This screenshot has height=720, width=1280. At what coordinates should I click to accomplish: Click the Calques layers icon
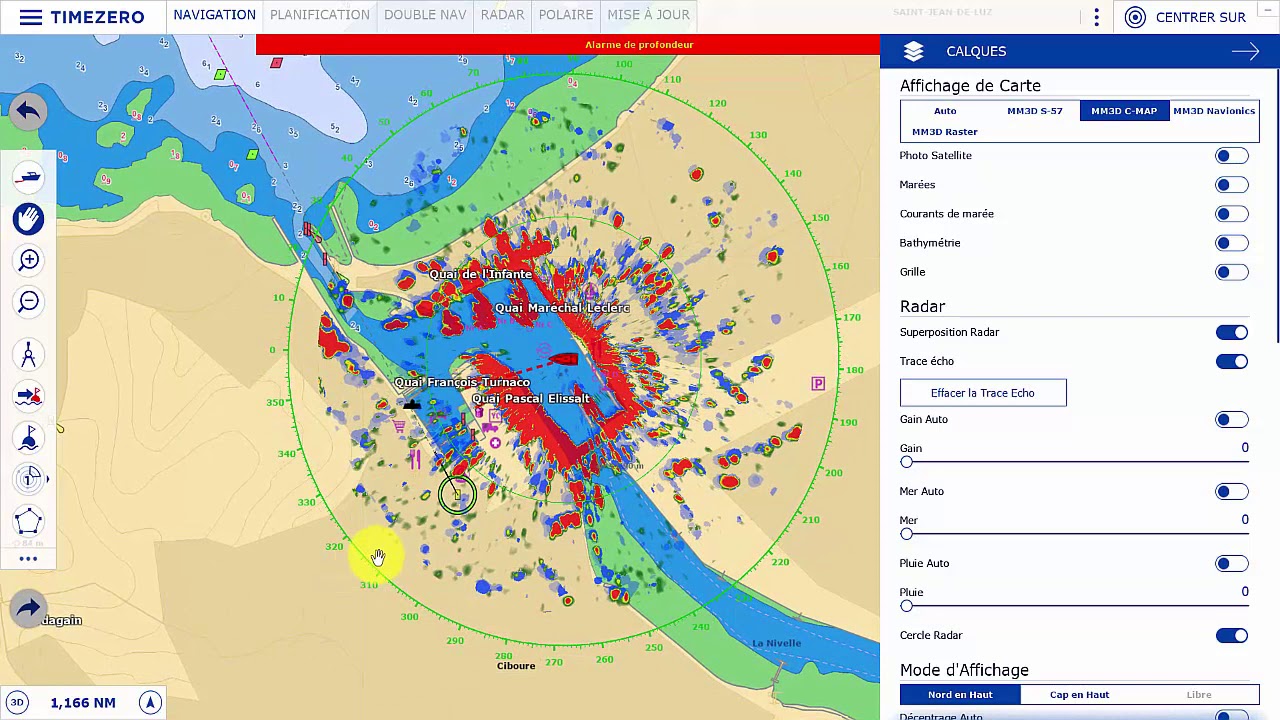pos(913,51)
